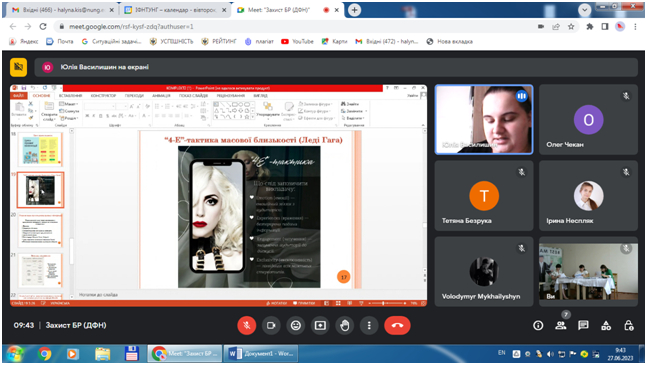
Task: Select Олег Чекан's participant tile
Action: (x=588, y=120)
